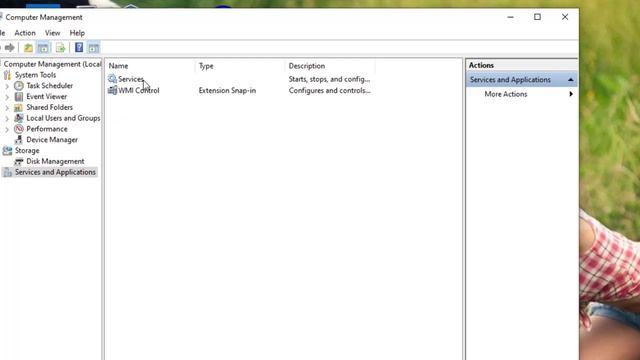Select the WMI Control entry name
640x360 pixels.
pos(139,91)
